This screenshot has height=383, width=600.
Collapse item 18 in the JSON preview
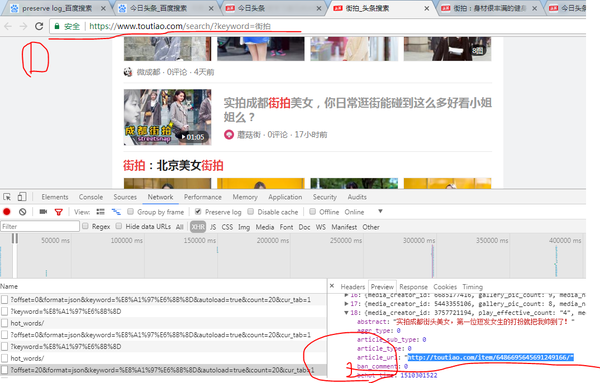point(346,313)
